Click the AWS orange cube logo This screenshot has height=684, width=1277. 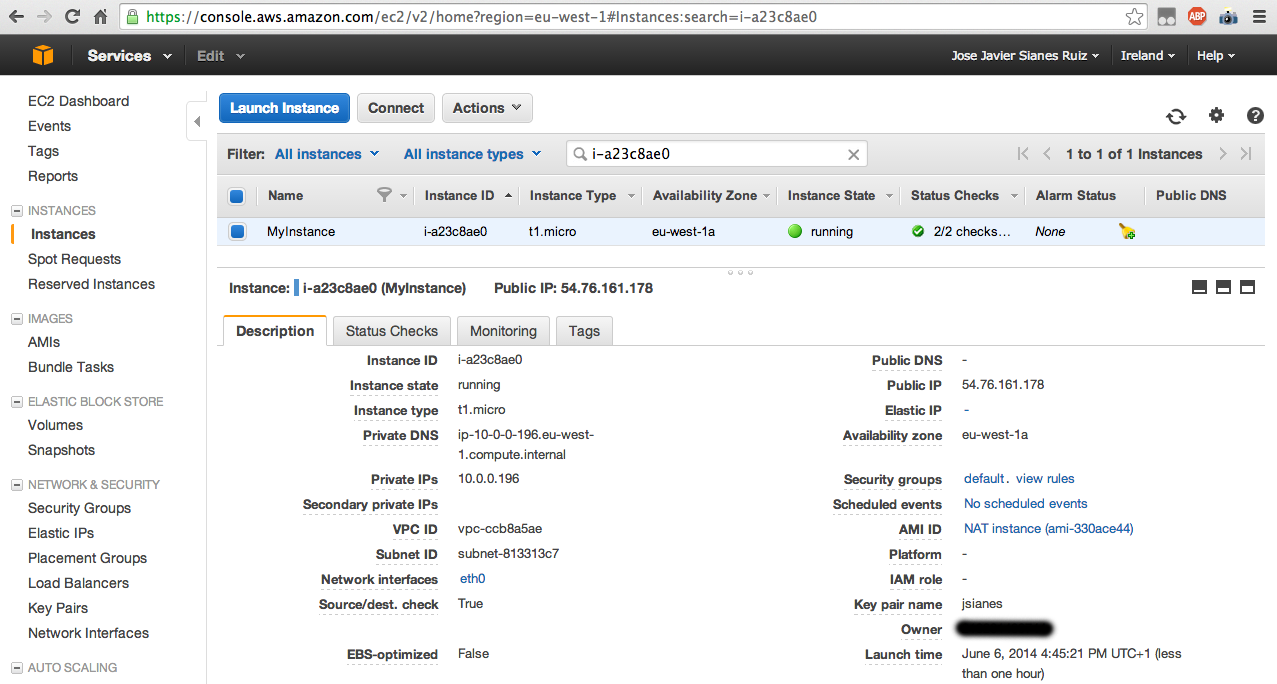(x=43, y=56)
